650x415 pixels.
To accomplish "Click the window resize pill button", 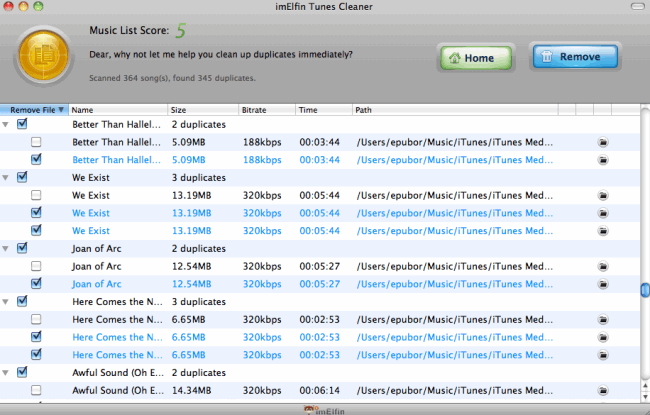I will click(637, 6).
